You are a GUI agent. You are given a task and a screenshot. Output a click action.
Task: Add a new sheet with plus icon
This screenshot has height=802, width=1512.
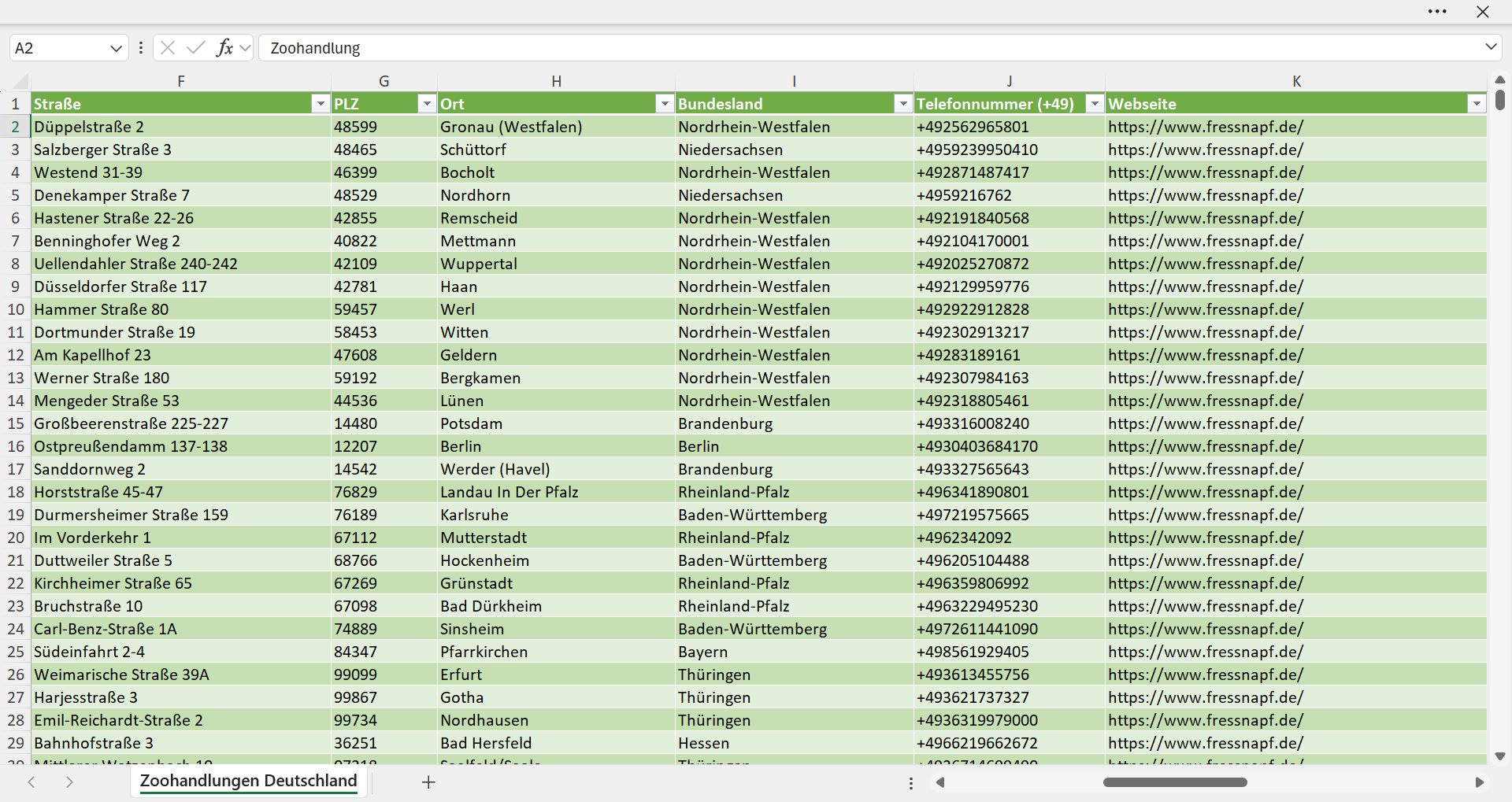[428, 782]
